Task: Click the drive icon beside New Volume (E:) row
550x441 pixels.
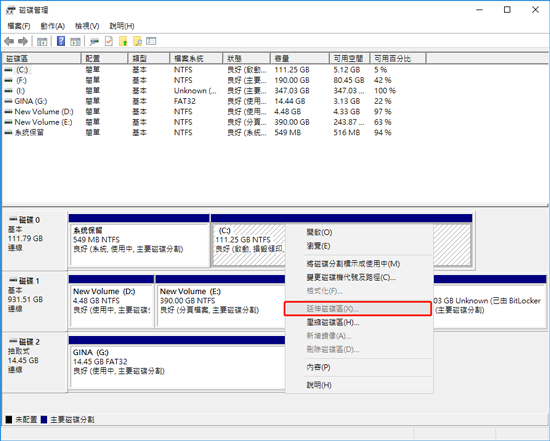Action: point(8,122)
